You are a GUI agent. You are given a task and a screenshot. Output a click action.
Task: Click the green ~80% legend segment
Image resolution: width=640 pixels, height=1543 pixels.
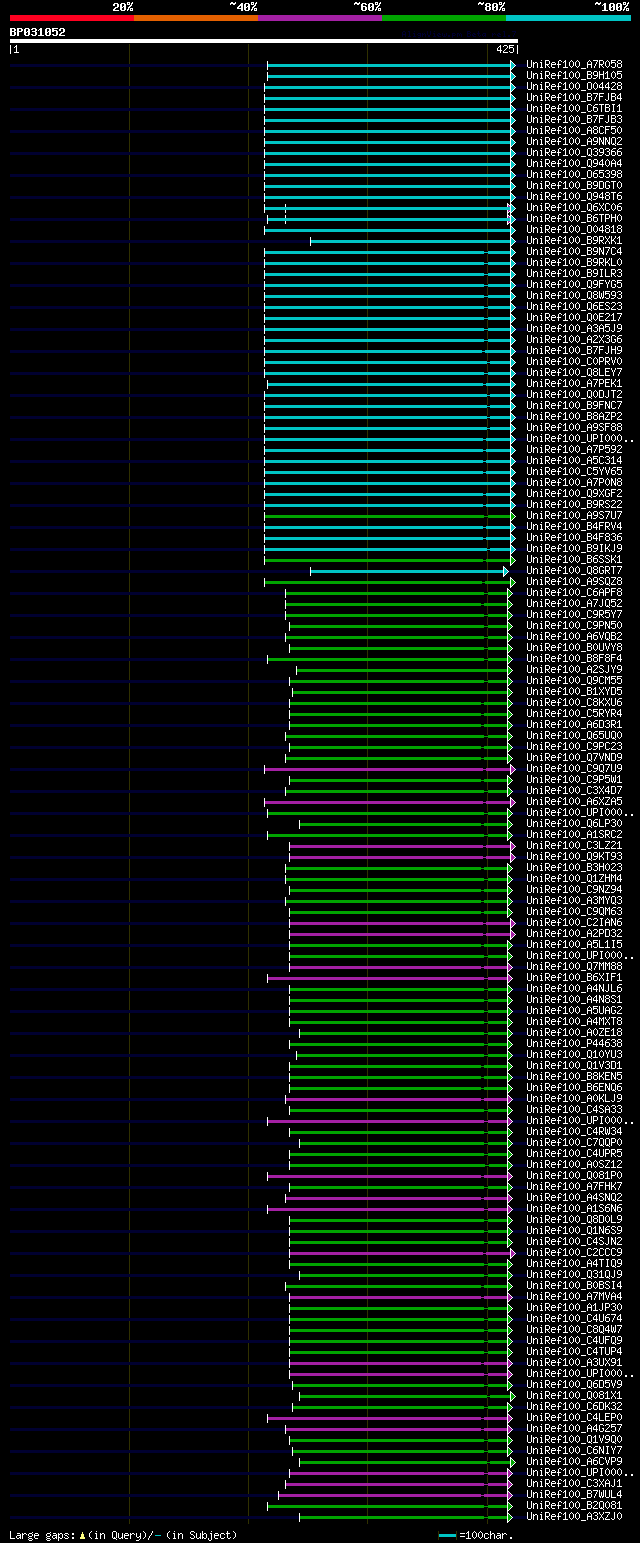click(x=443, y=18)
